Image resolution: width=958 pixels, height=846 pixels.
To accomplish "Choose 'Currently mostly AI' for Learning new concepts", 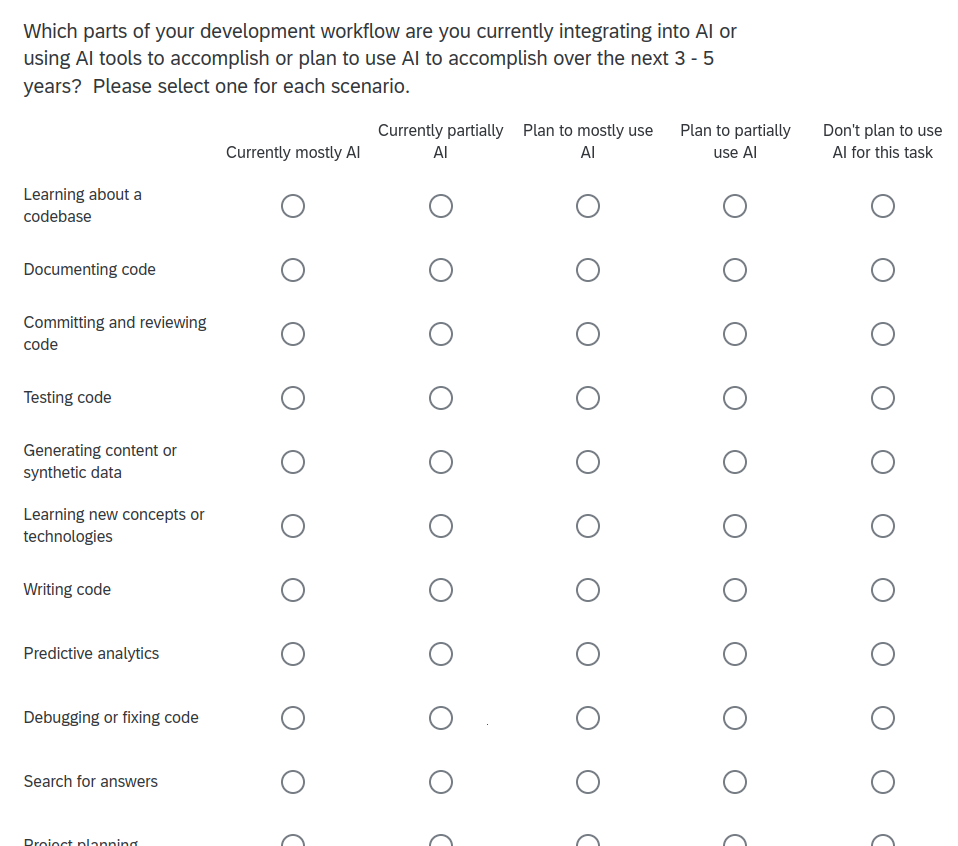I will [293, 526].
